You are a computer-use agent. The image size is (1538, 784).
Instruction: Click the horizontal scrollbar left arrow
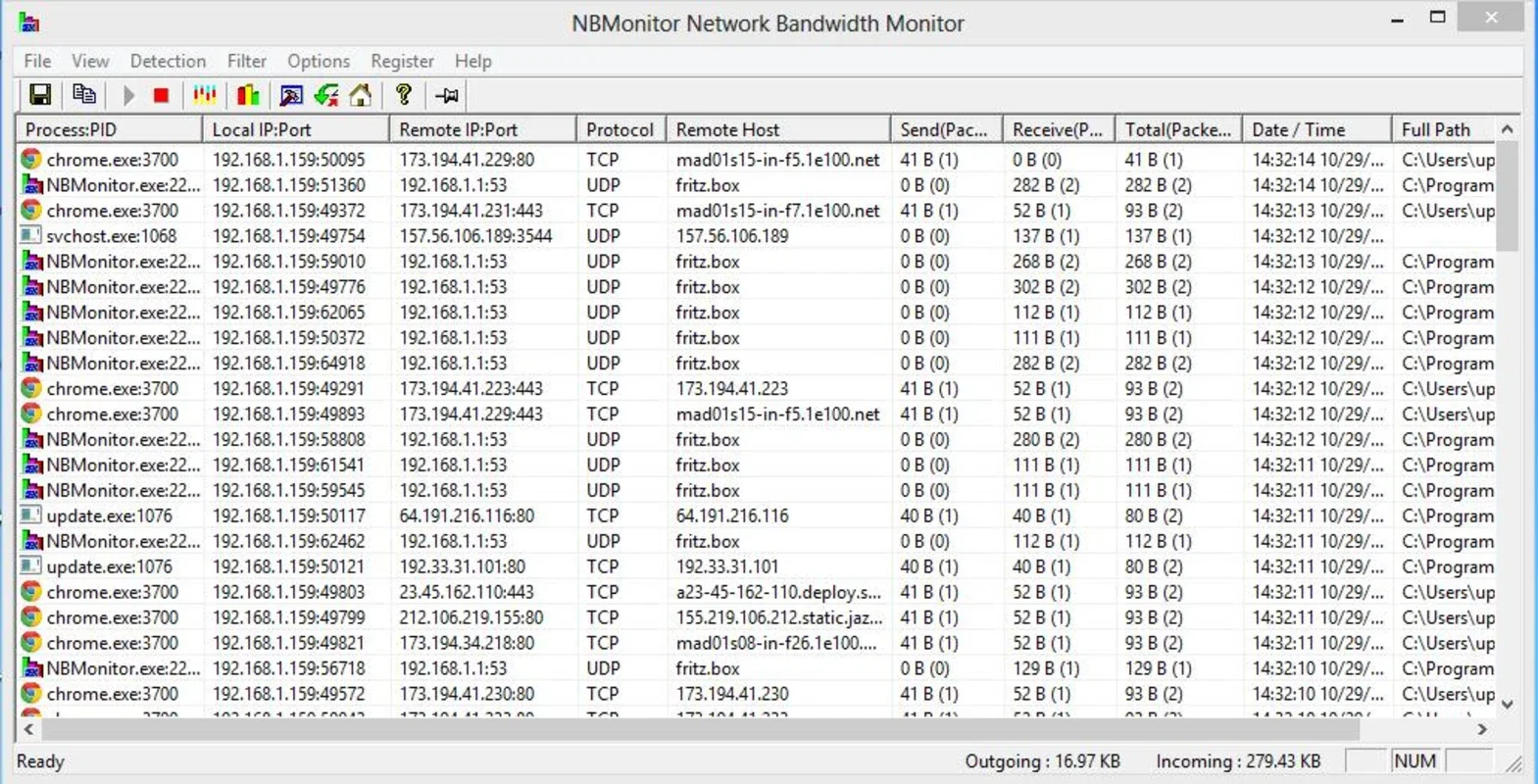pos(28,729)
